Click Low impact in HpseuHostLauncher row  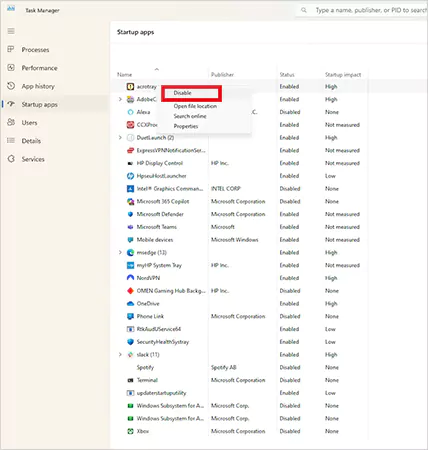click(x=330, y=176)
